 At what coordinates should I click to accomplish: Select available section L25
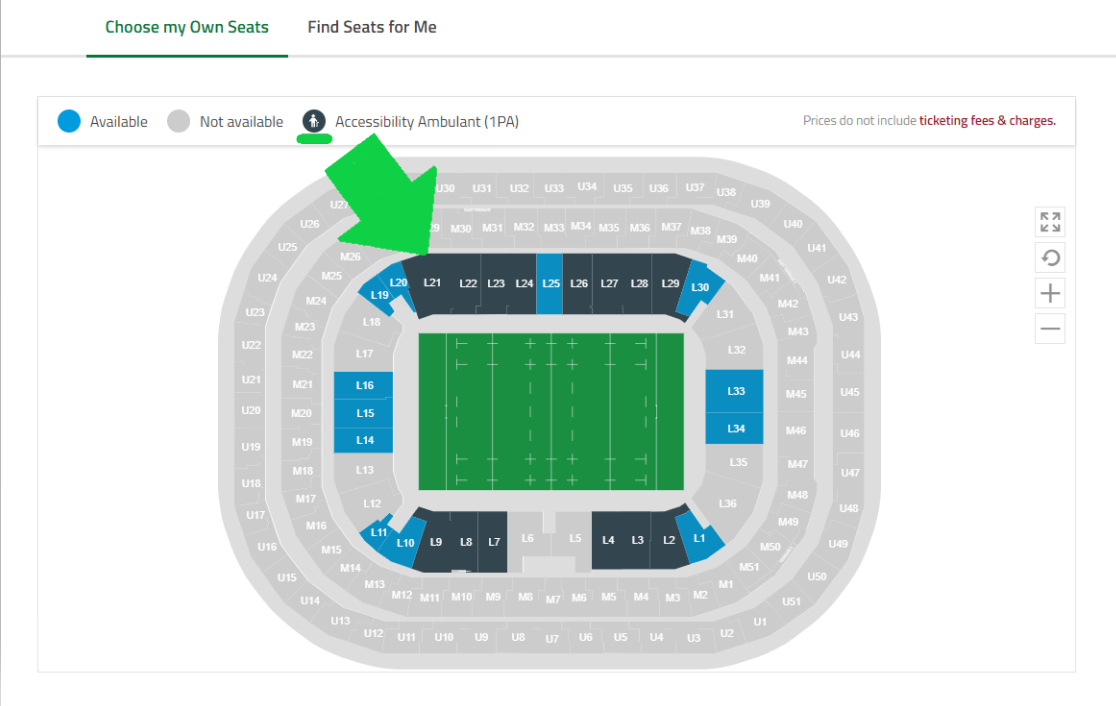click(549, 284)
